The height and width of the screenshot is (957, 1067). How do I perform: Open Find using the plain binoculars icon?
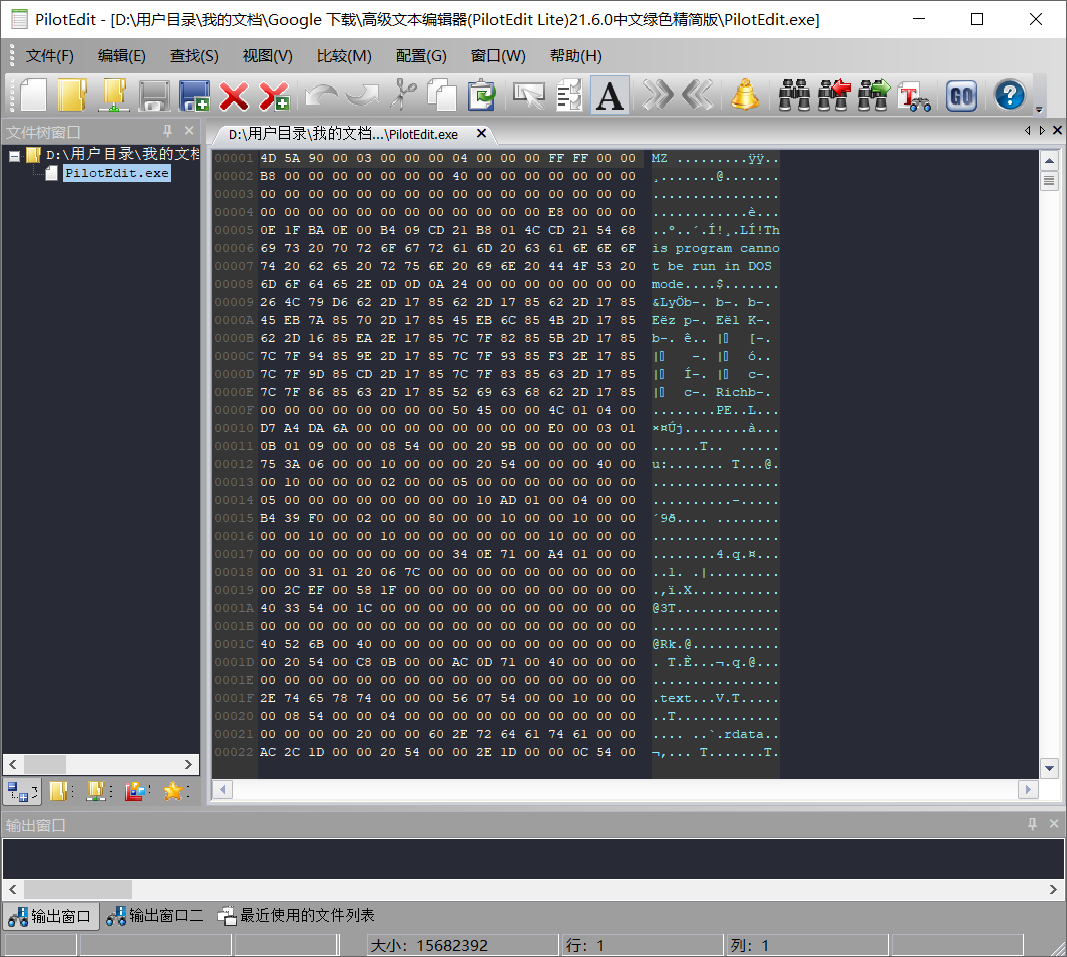[x=794, y=95]
